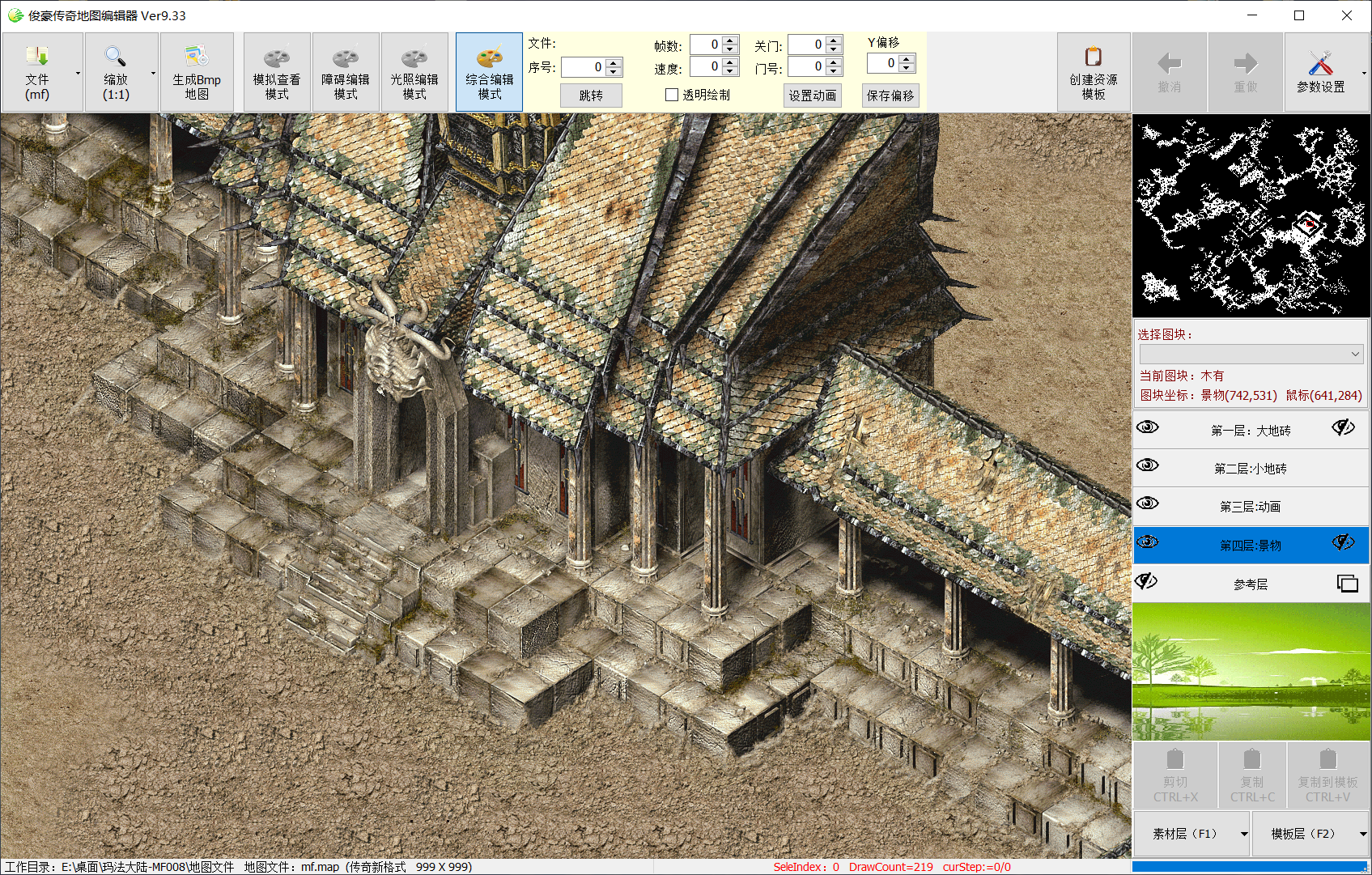This screenshot has height=875, width=1372.
Task: Click the minimap overview thumbnail
Action: 1251,215
